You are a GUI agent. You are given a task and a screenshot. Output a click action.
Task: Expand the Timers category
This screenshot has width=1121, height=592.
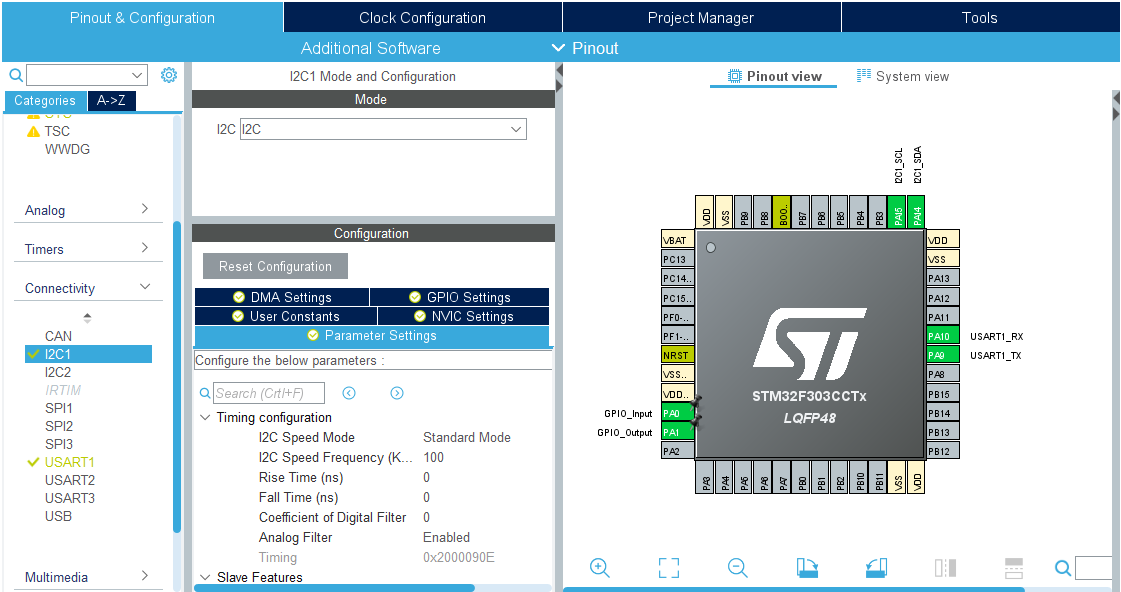click(x=86, y=249)
